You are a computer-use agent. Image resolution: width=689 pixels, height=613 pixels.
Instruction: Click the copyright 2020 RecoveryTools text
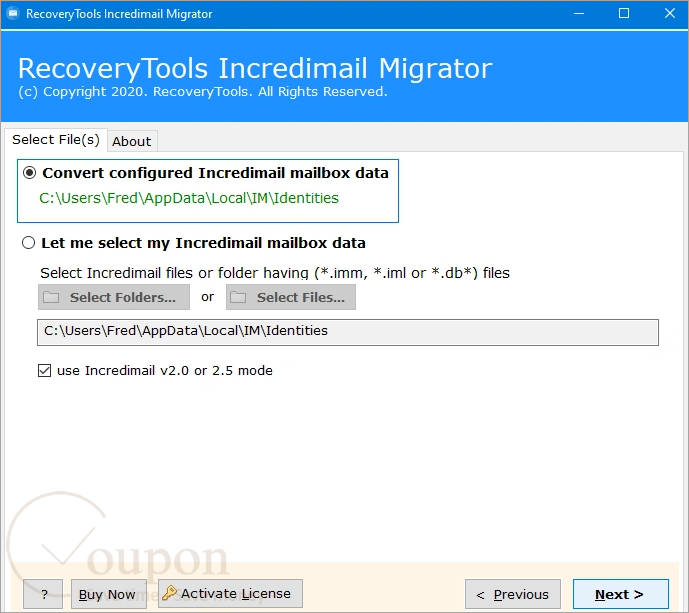pyautogui.click(x=203, y=91)
